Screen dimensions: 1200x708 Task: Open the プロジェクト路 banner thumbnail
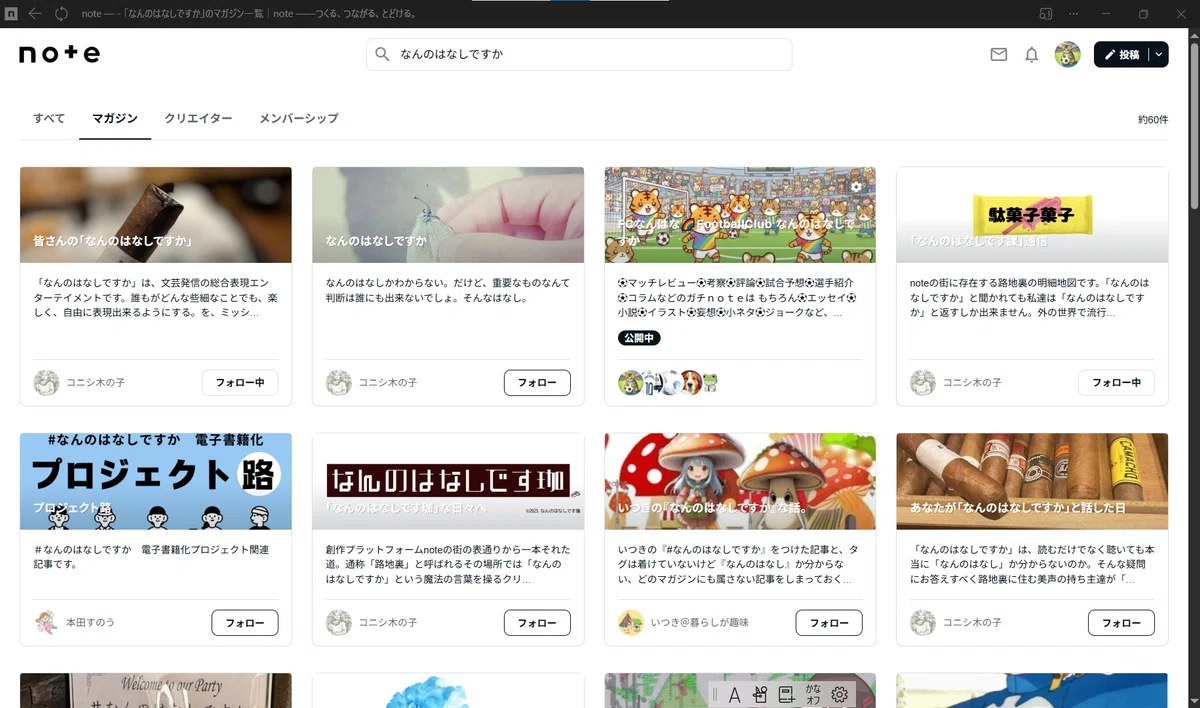tap(156, 481)
